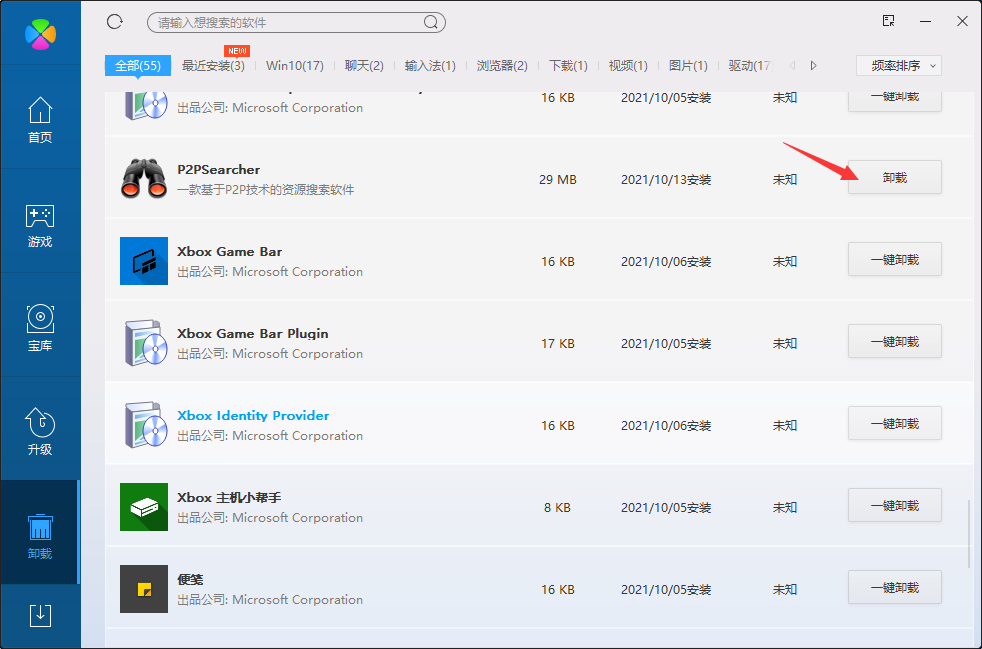Click the refresh icon beside search box
The image size is (982, 649).
[x=114, y=21]
